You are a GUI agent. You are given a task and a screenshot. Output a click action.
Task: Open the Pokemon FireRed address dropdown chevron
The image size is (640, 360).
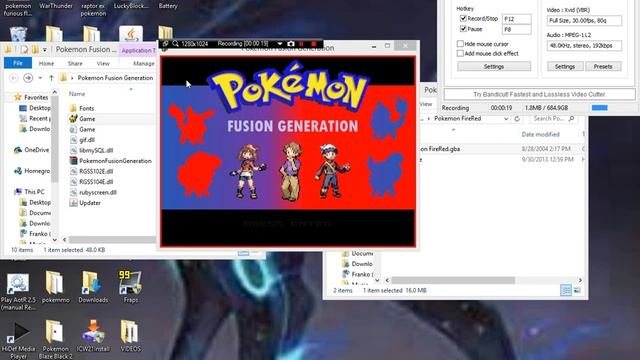506,119
